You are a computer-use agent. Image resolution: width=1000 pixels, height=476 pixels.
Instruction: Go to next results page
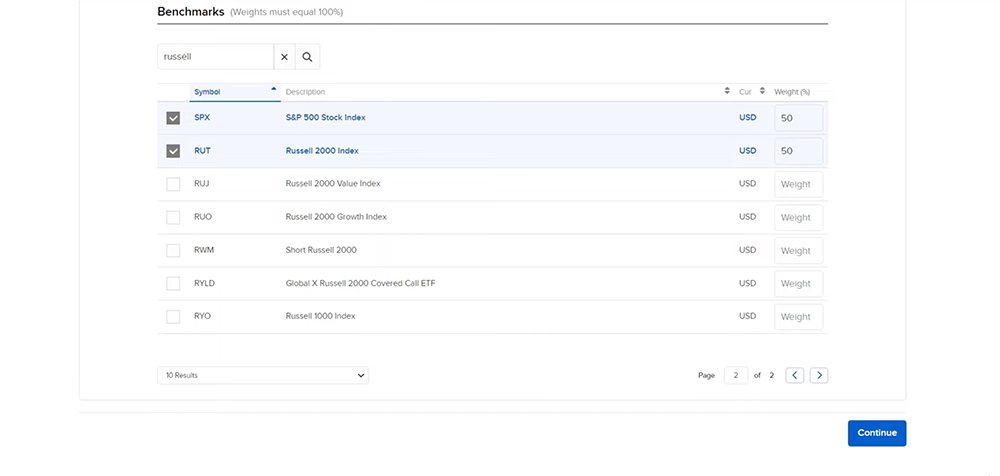[x=819, y=375]
